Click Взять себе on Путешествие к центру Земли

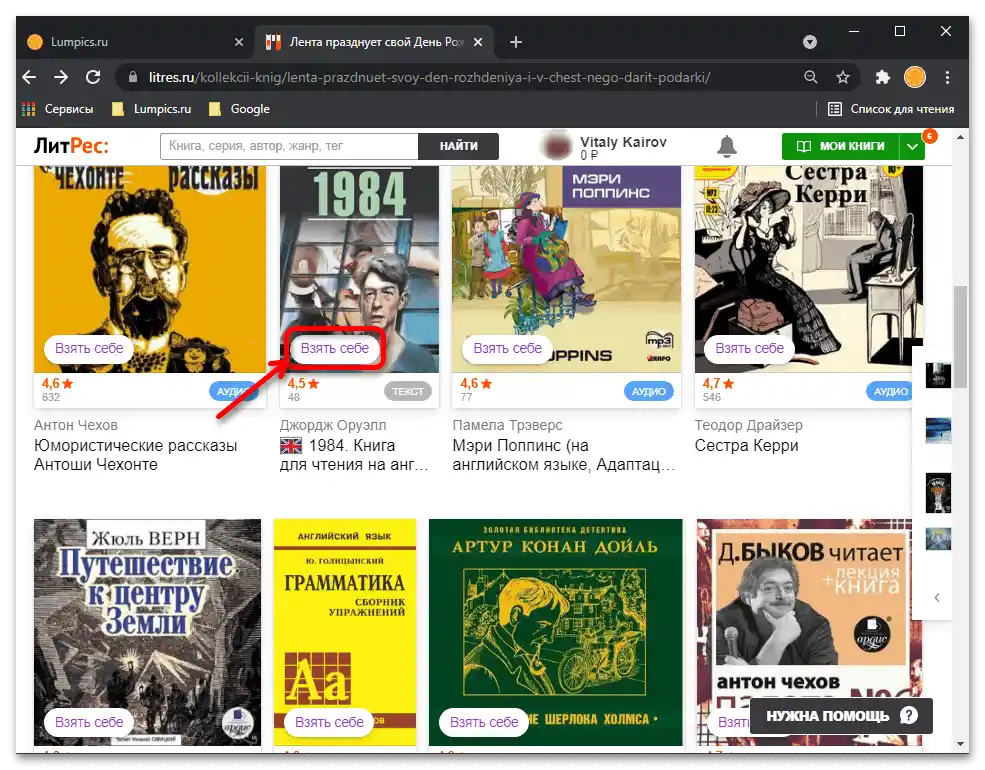[x=89, y=722]
